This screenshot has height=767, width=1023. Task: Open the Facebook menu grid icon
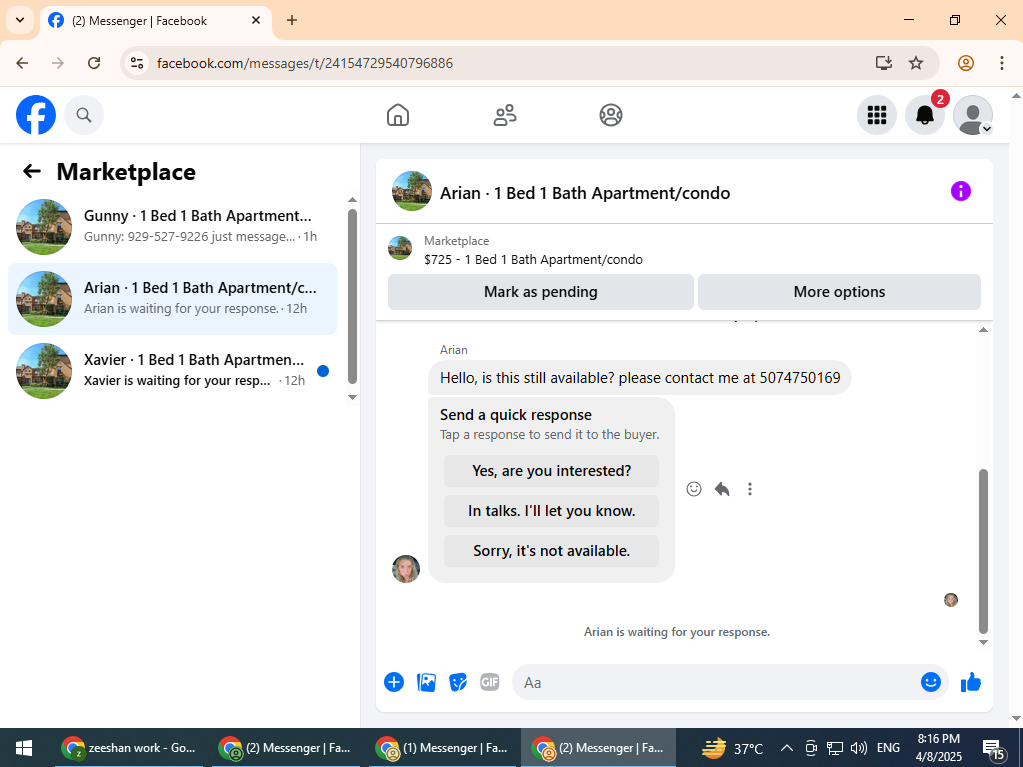pos(876,115)
